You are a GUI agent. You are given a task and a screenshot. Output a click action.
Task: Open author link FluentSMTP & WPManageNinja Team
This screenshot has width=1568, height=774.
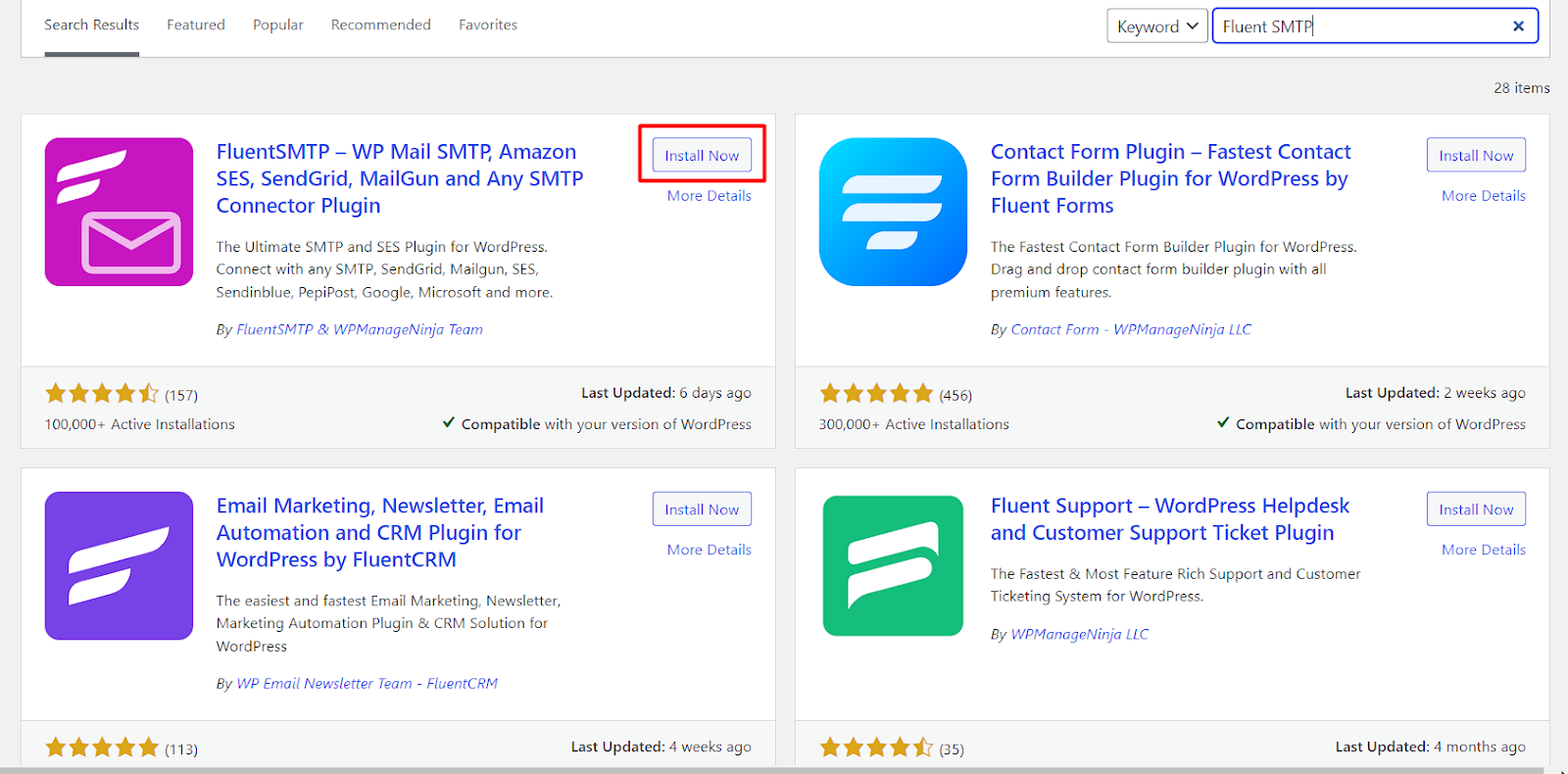[360, 329]
